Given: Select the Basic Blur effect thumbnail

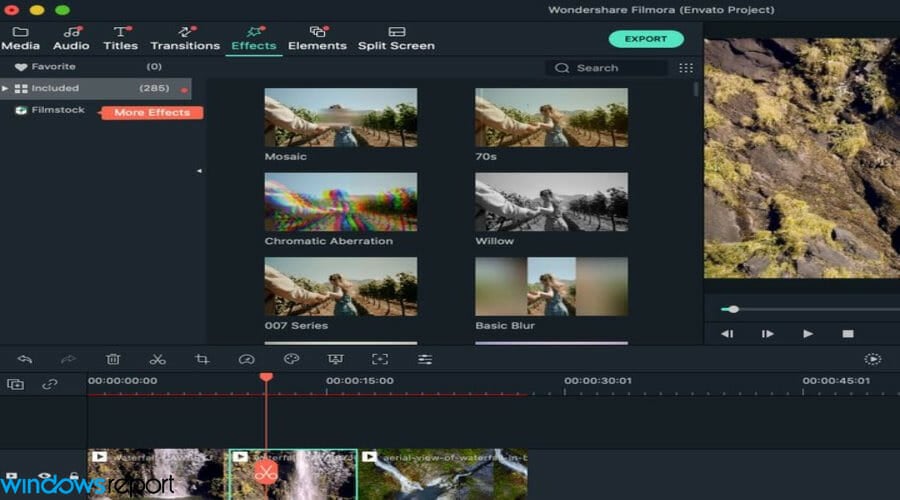Looking at the screenshot, I should (551, 286).
